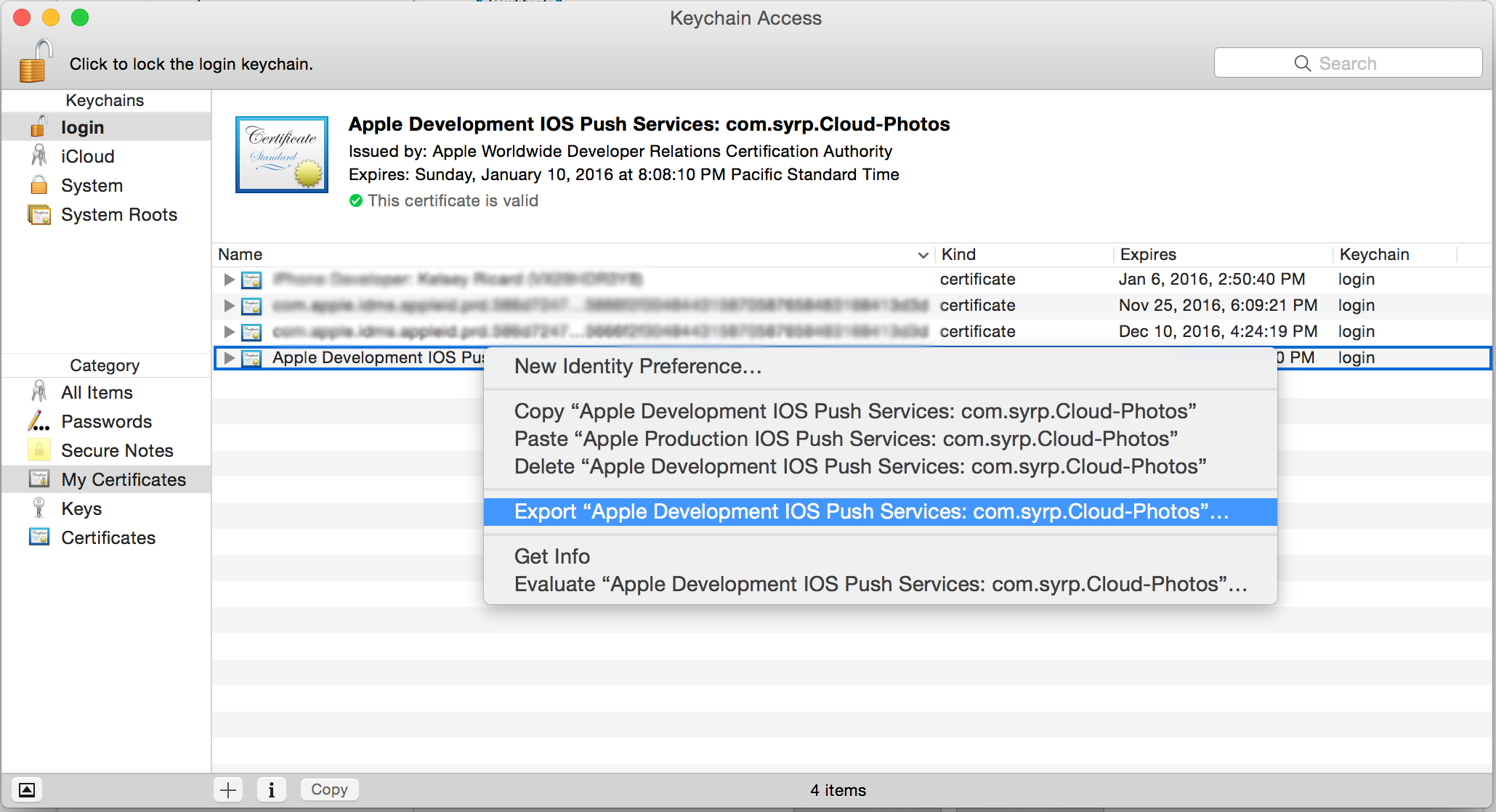This screenshot has height=812, width=1496.
Task: Show All Items category
Action: 106,392
